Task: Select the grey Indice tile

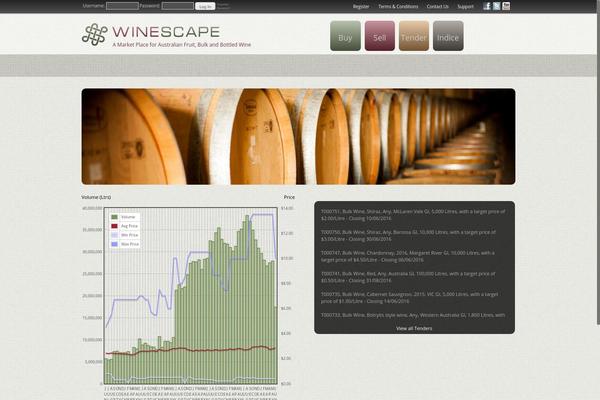Action: 448,36
